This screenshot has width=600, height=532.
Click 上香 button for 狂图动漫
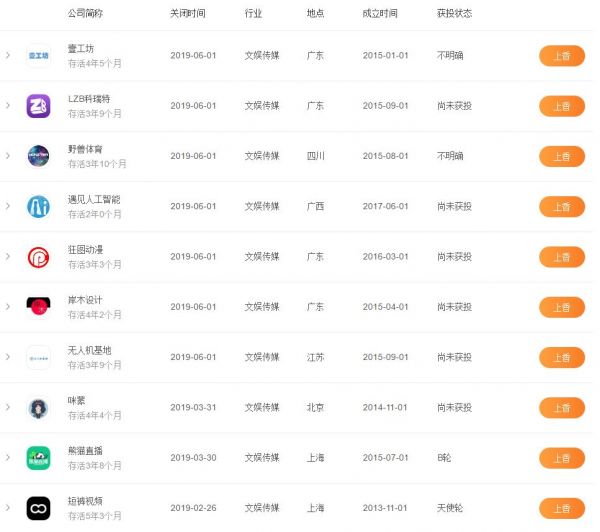(562, 257)
